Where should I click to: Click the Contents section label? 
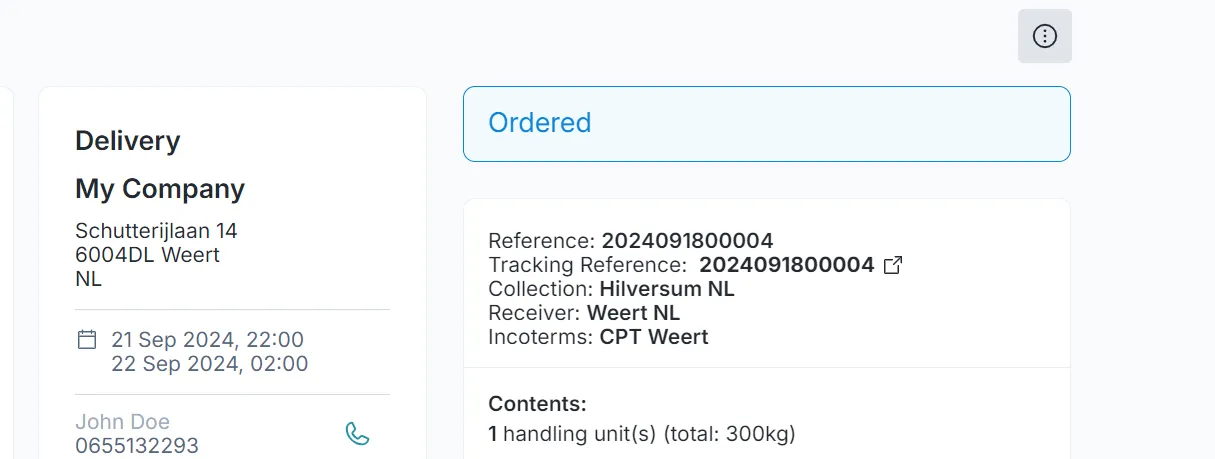point(537,404)
